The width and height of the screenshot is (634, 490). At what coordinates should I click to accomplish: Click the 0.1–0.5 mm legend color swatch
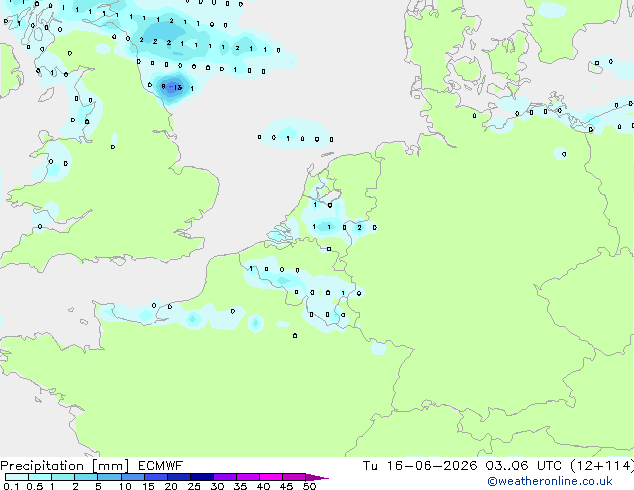(x=17, y=477)
